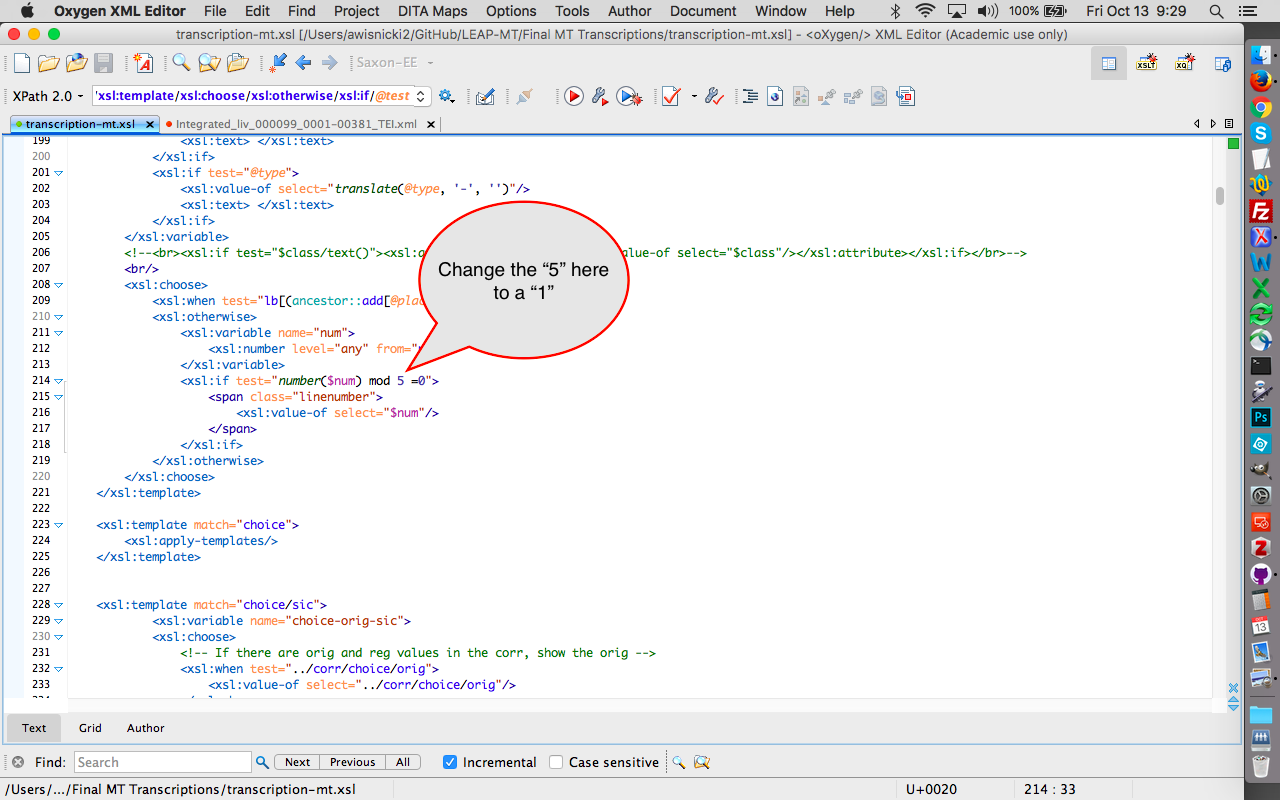This screenshot has height=800, width=1280.
Task: Click the document-with-globe toolbar icon
Action: point(775,97)
